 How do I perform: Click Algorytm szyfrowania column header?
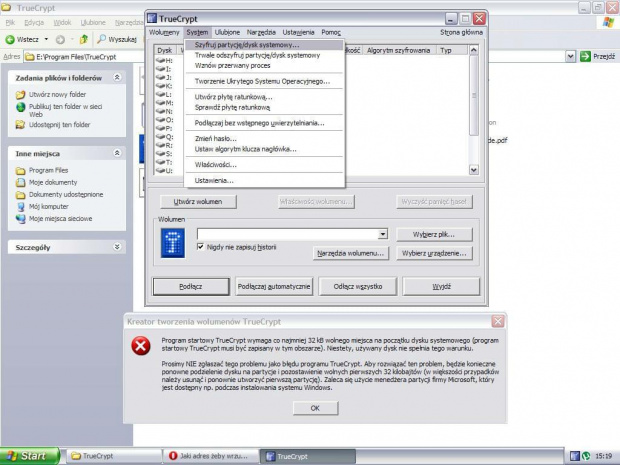point(399,50)
